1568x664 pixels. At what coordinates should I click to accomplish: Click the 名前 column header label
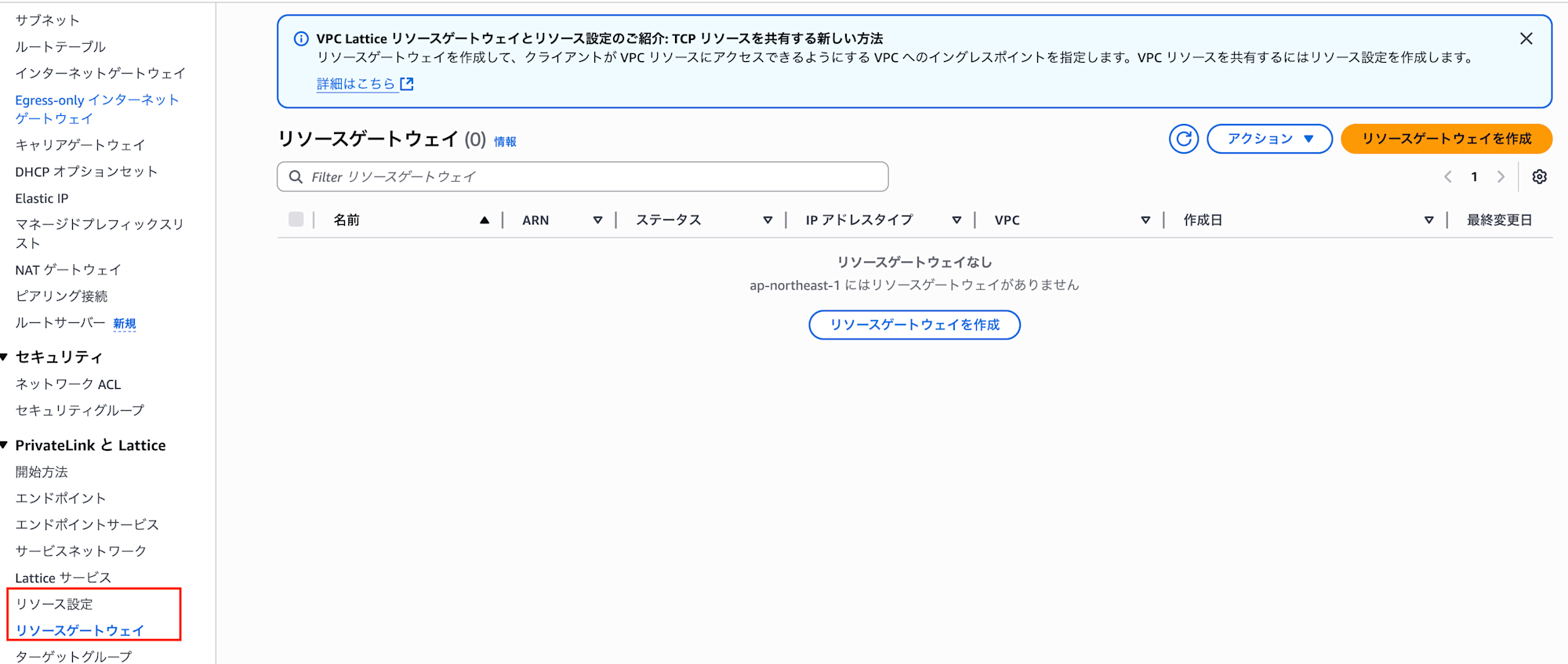click(347, 220)
